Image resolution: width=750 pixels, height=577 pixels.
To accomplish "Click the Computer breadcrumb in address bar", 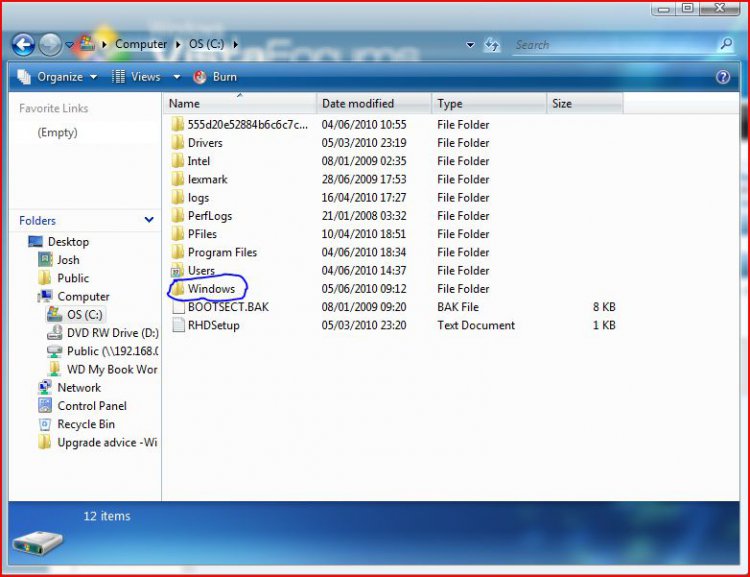I will point(141,44).
